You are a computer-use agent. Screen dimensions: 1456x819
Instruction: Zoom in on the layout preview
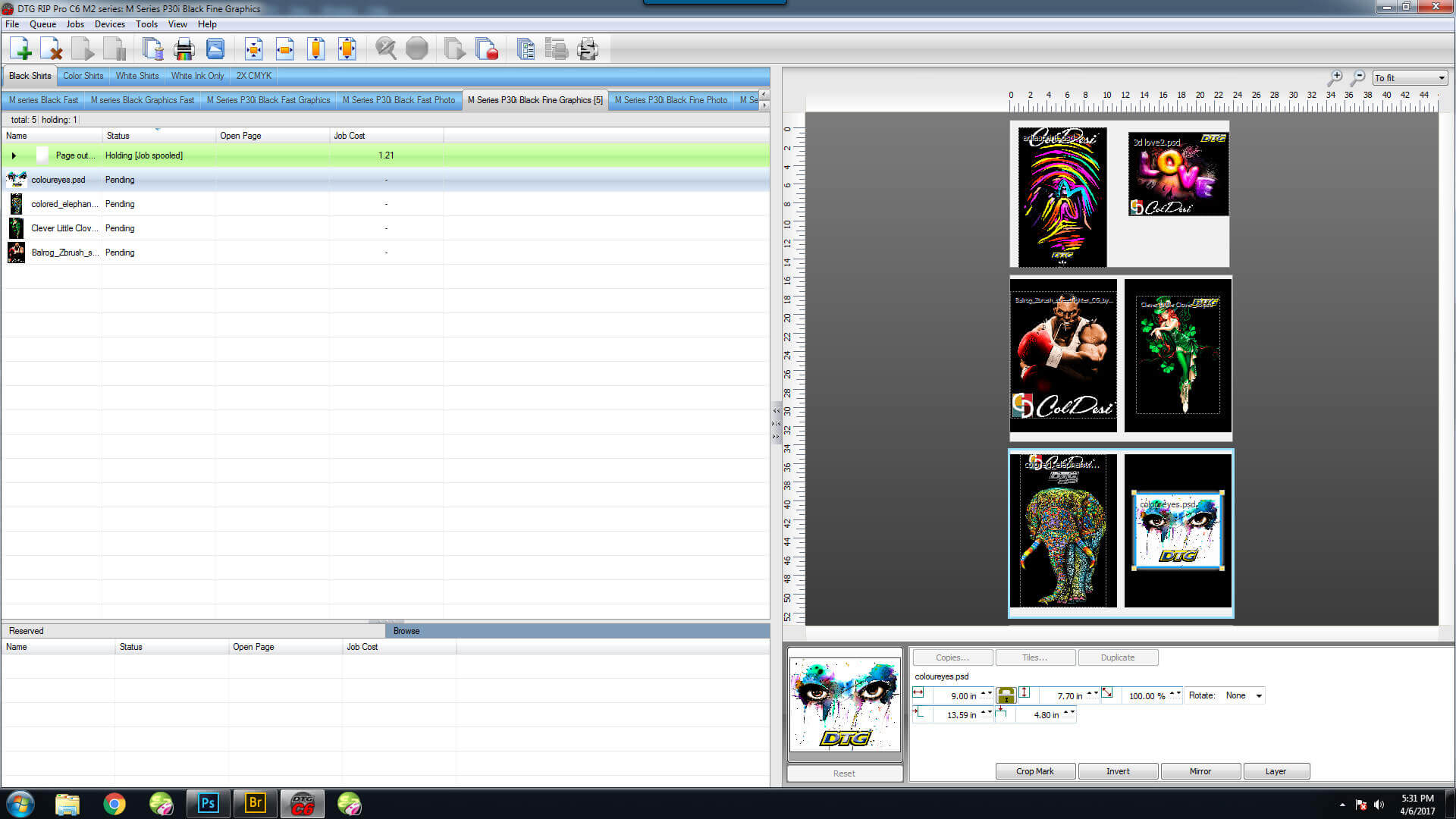click(1335, 78)
